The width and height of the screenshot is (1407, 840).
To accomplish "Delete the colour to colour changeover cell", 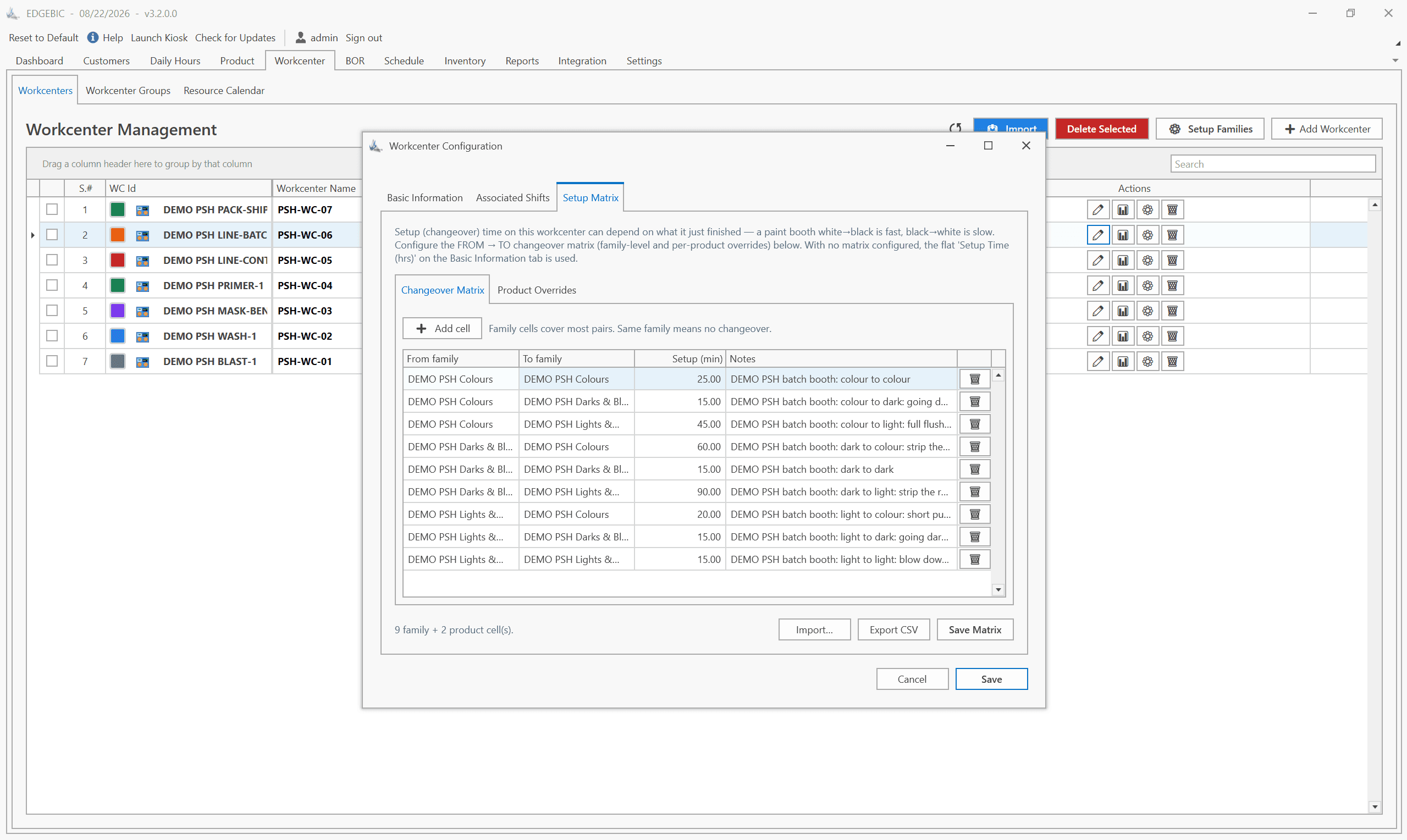I will tap(975, 379).
